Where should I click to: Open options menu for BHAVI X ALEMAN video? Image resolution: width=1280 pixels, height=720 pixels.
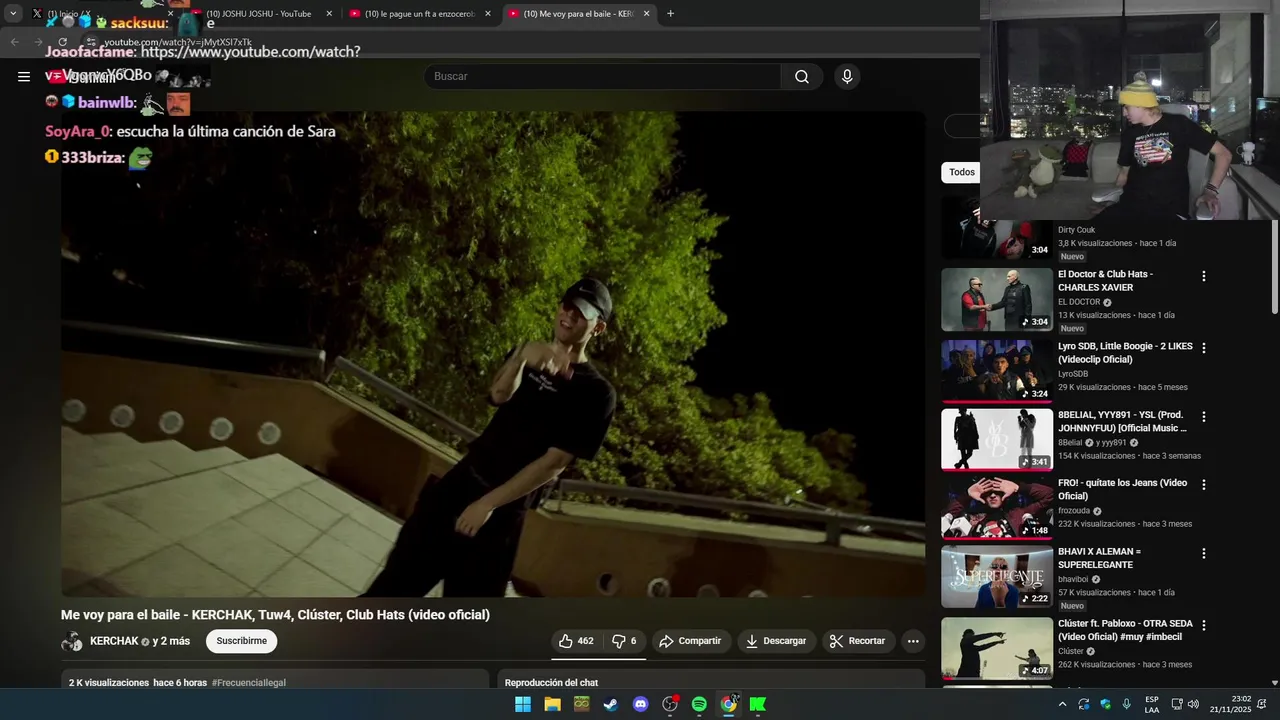click(x=1204, y=553)
